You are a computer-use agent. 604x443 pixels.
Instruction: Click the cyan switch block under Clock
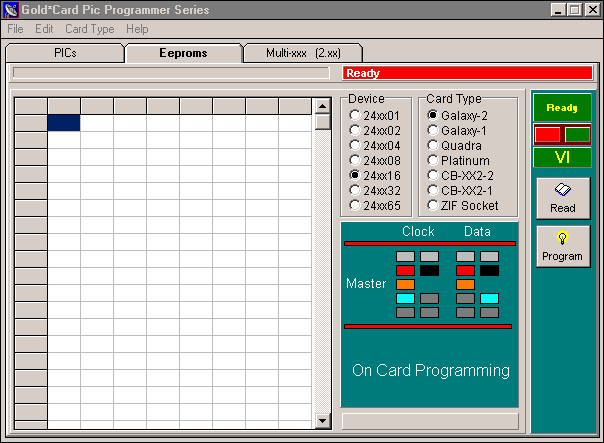(405, 299)
